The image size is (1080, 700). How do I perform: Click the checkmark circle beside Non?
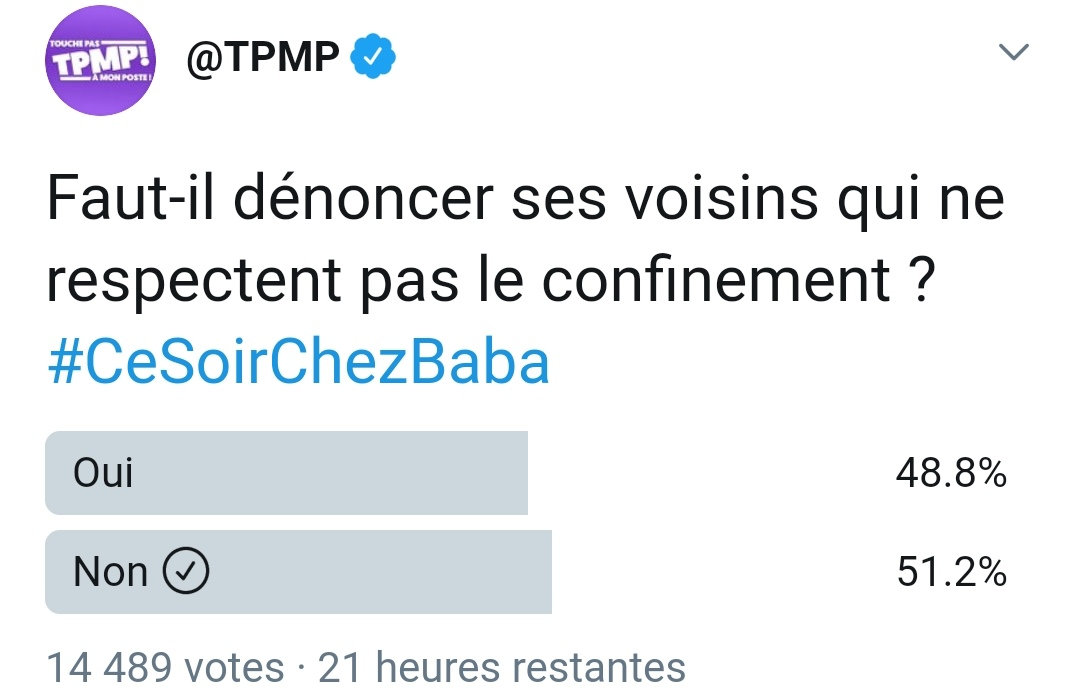(186, 570)
